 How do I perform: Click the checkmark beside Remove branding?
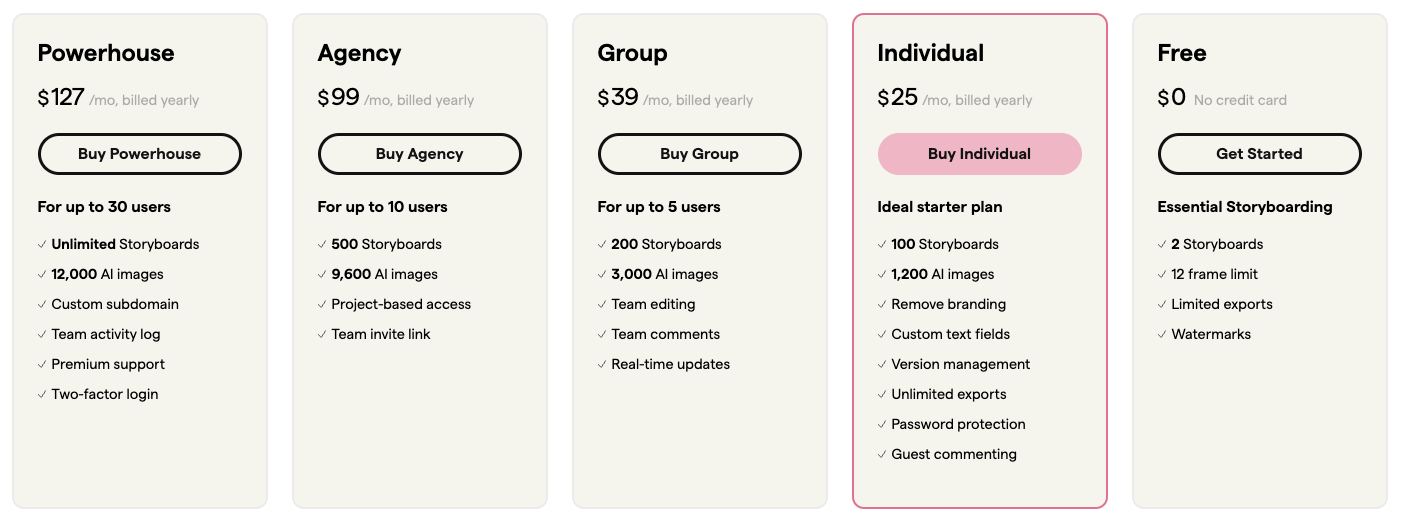click(882, 304)
